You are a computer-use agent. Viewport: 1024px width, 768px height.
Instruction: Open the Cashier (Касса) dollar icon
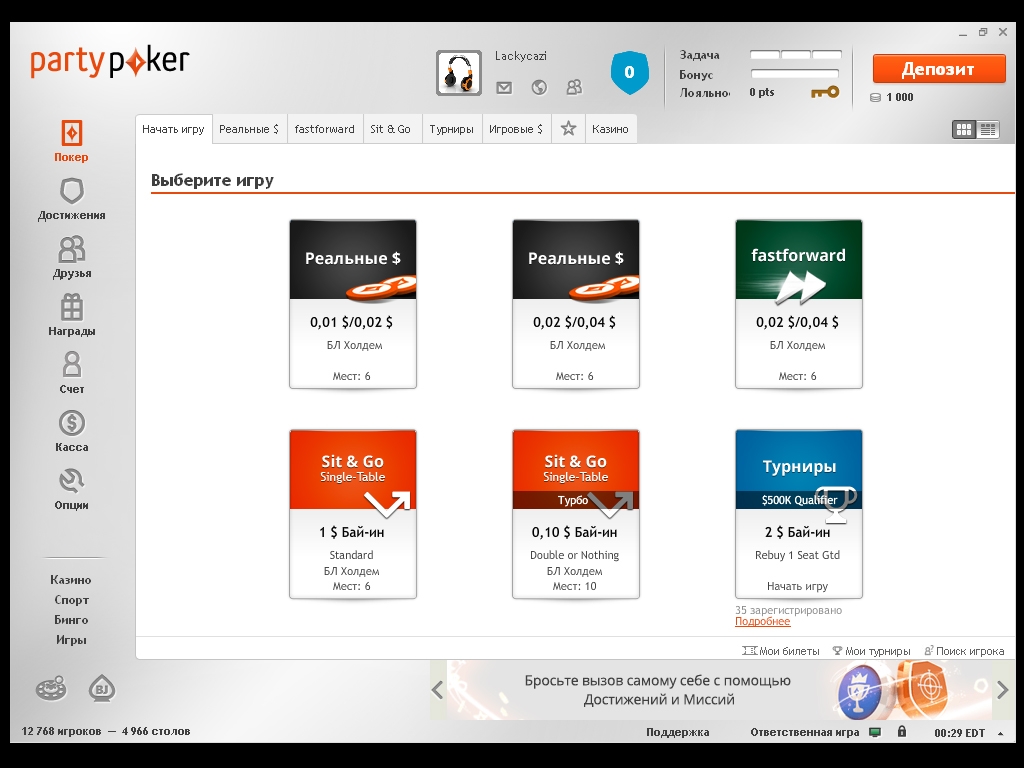(x=72, y=423)
